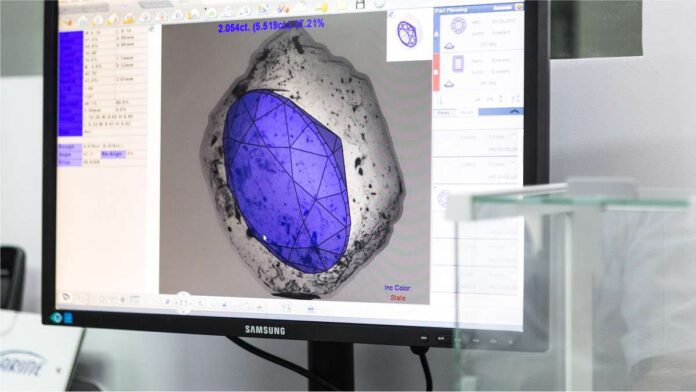Image resolution: width=696 pixels, height=392 pixels.
Task: Open the Windows Start button
Action: click(x=68, y=318)
